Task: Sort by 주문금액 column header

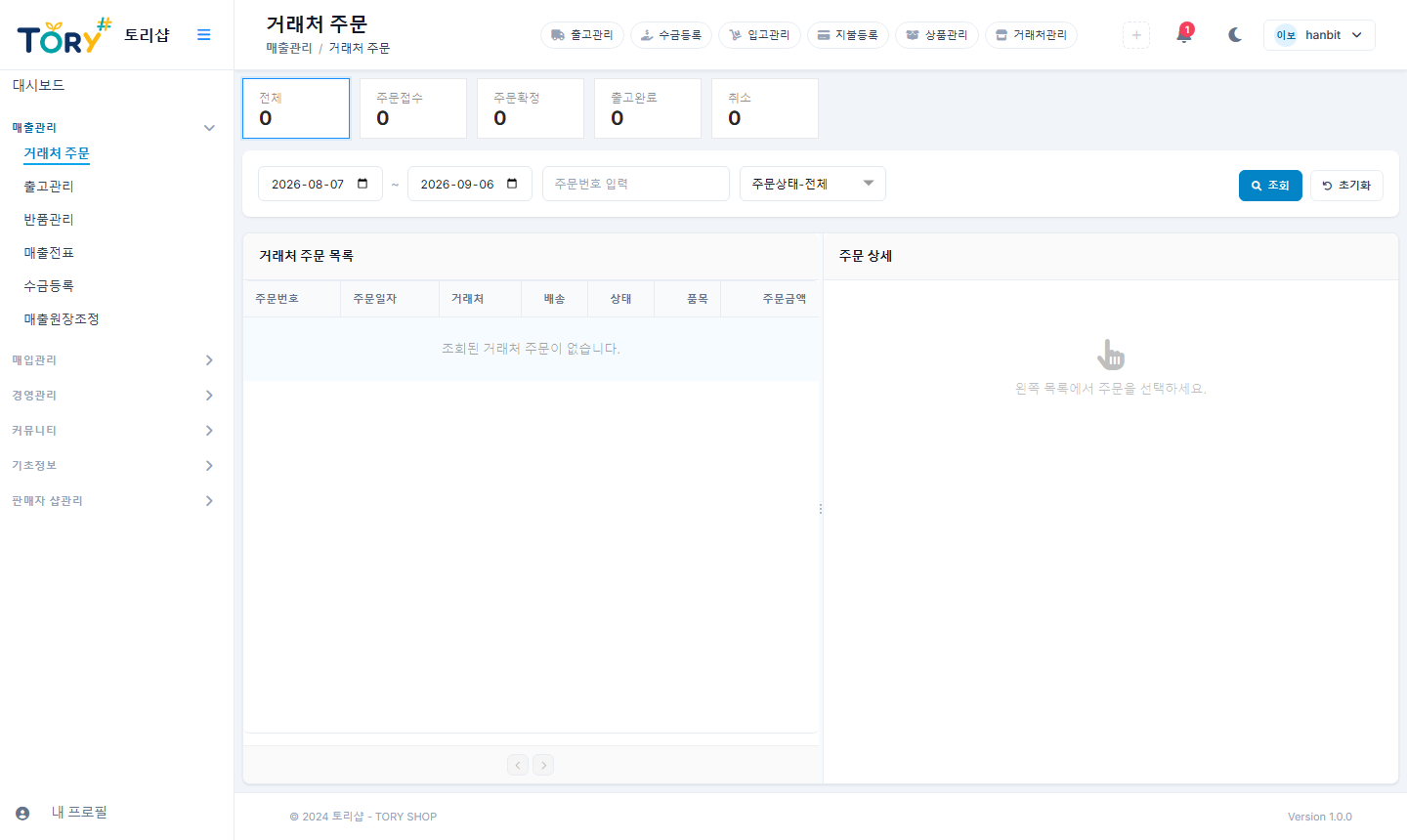Action: point(770,299)
